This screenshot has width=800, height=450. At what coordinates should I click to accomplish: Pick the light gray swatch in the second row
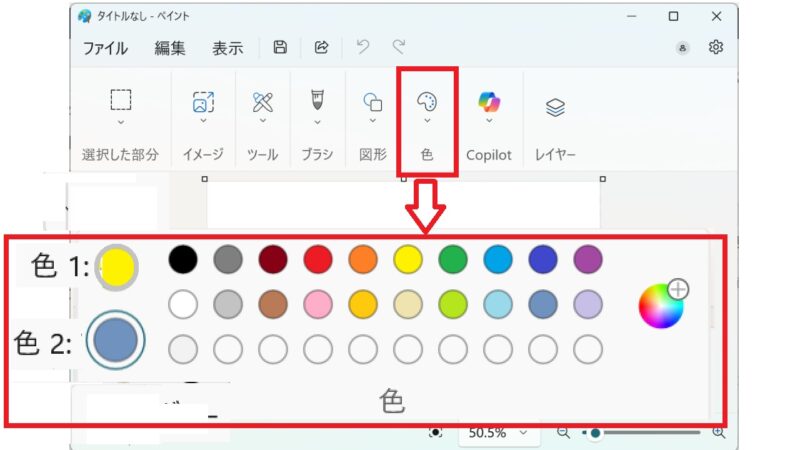tap(228, 305)
